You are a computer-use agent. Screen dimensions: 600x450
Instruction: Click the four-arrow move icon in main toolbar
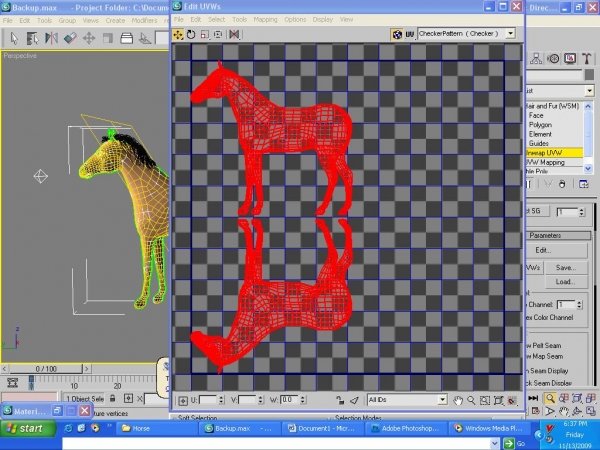click(89, 38)
